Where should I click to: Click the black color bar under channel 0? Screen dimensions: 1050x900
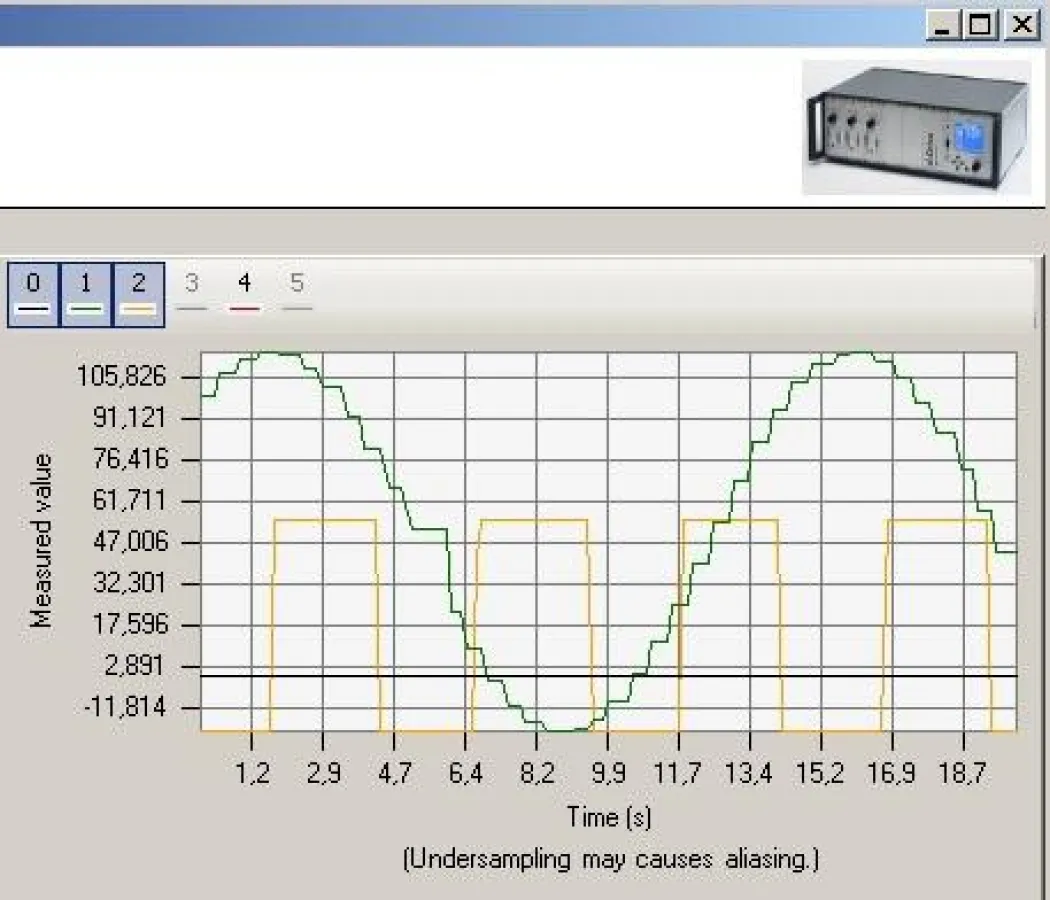33,301
